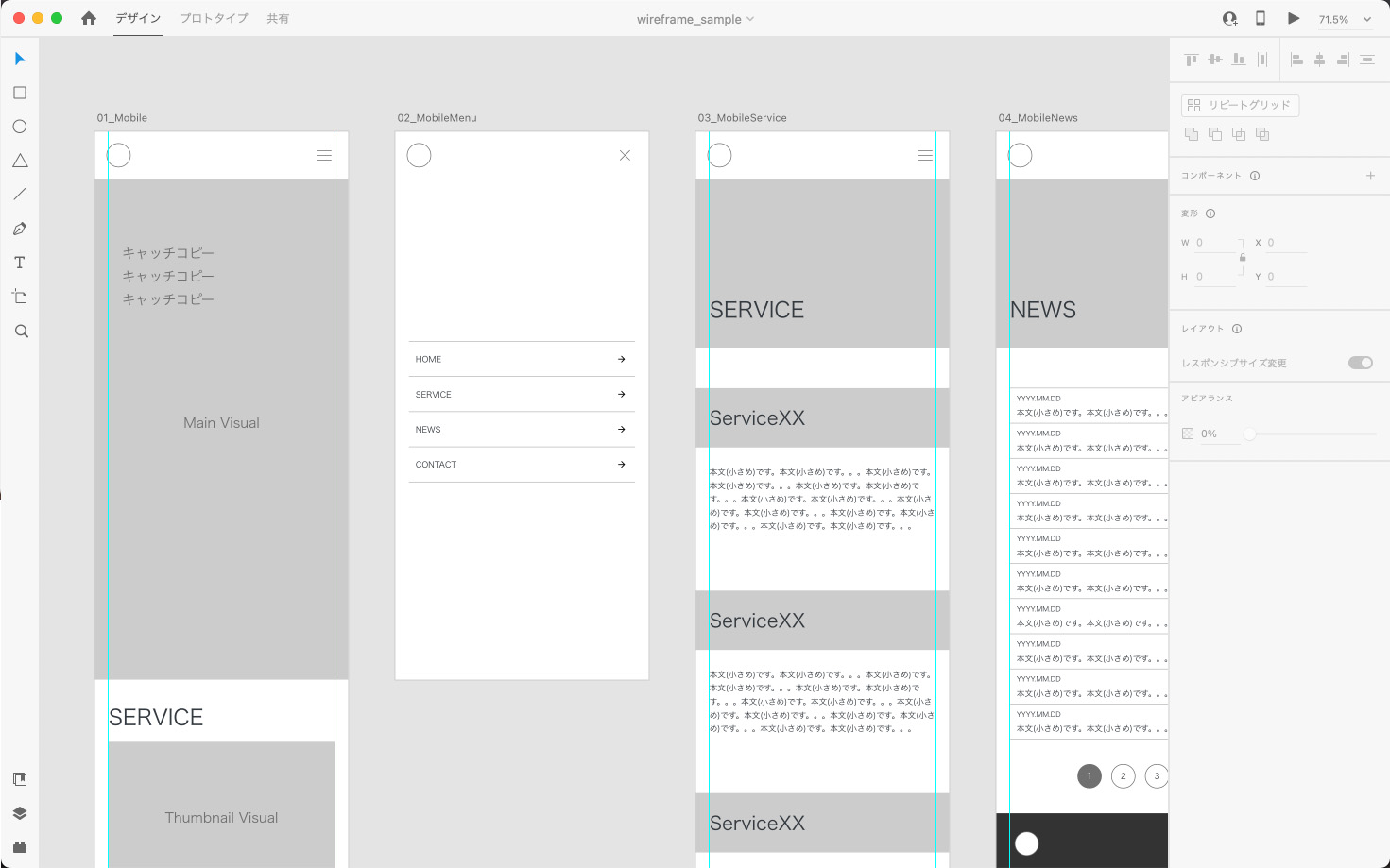The width and height of the screenshot is (1390, 868).
Task: Select the Select arrow tool
Action: coord(20,59)
